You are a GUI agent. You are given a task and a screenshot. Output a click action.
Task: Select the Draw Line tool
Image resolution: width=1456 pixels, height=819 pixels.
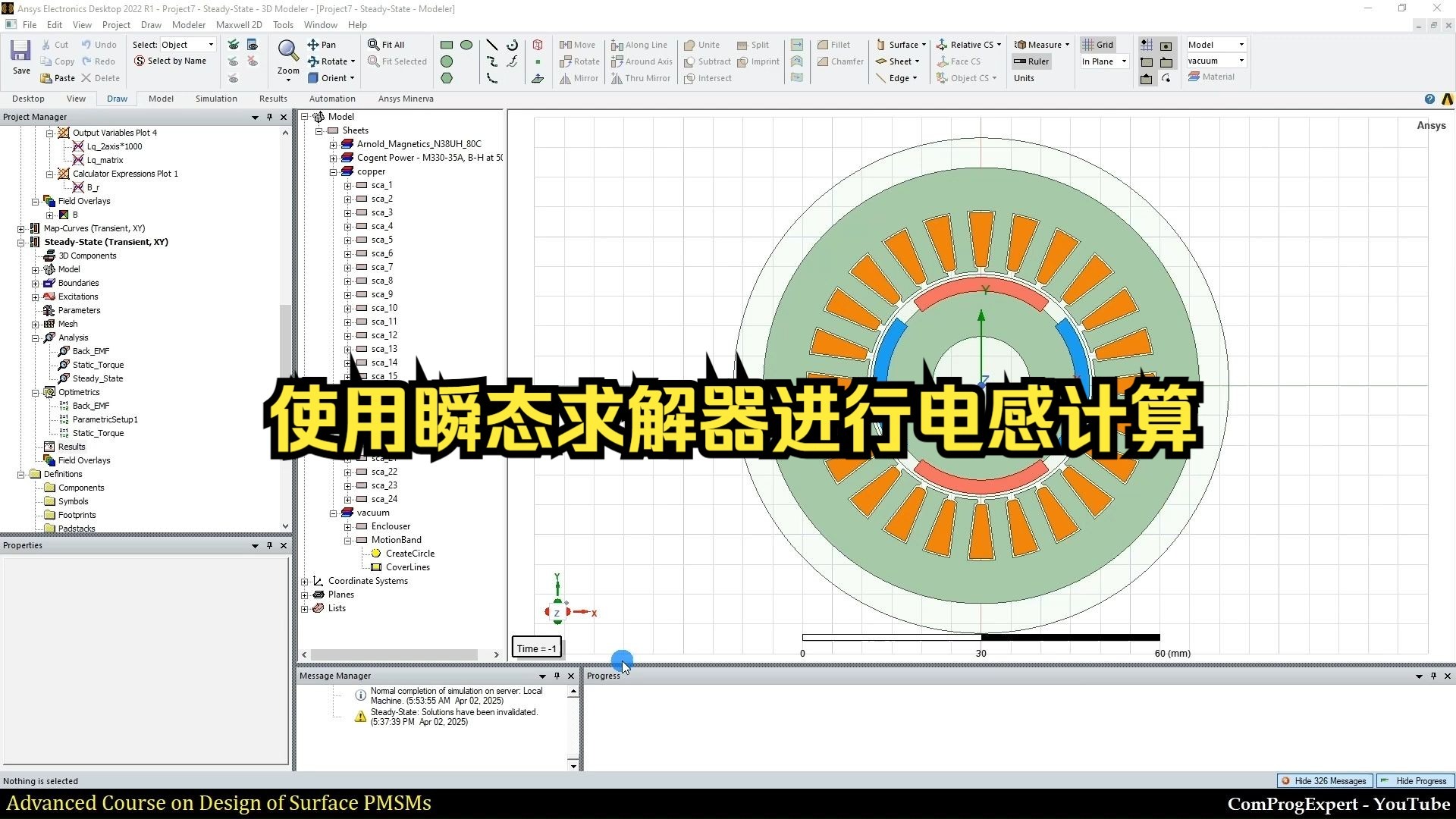coord(491,45)
